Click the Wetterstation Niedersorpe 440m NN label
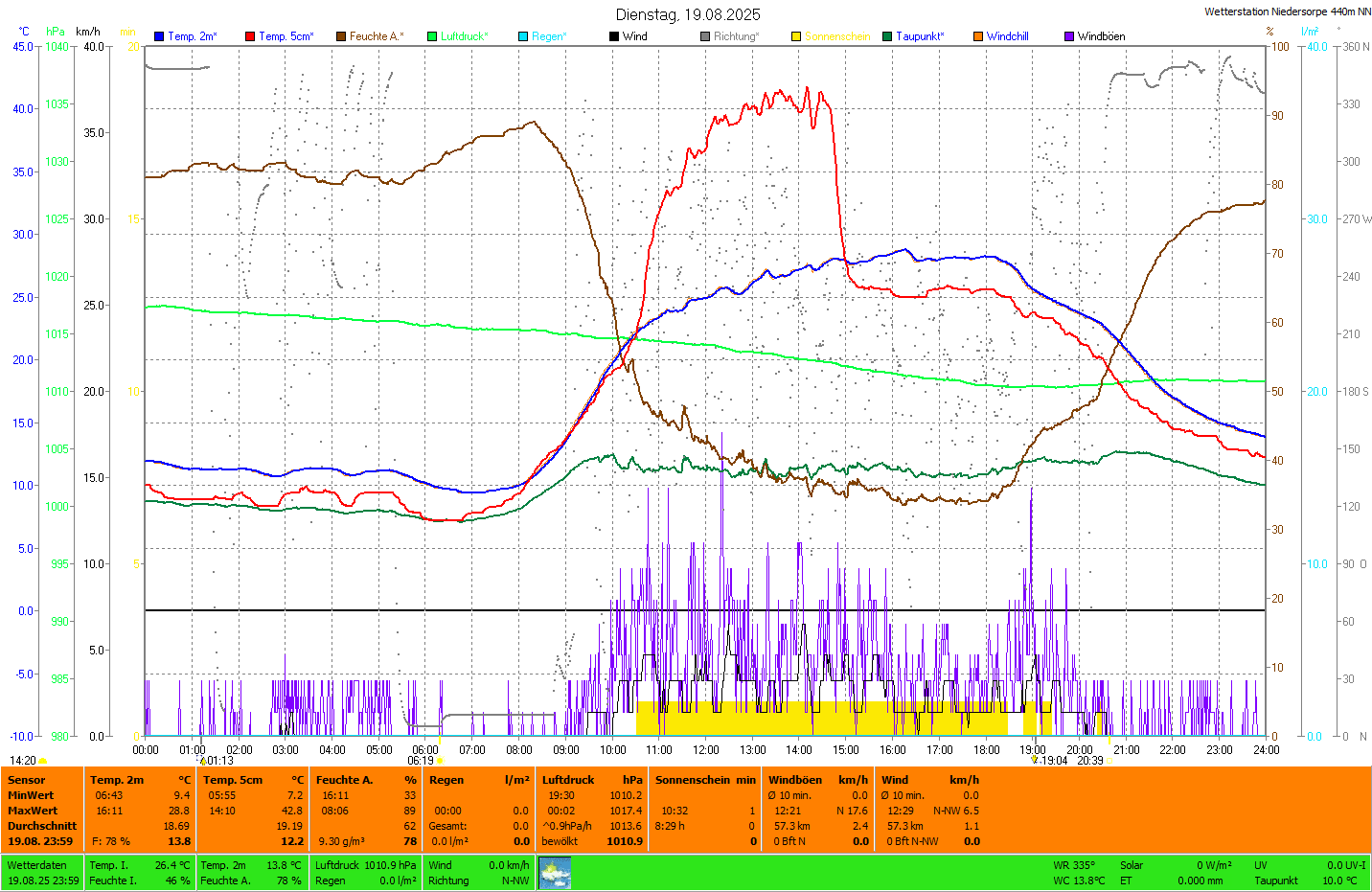1372x892 pixels. (x=1287, y=12)
